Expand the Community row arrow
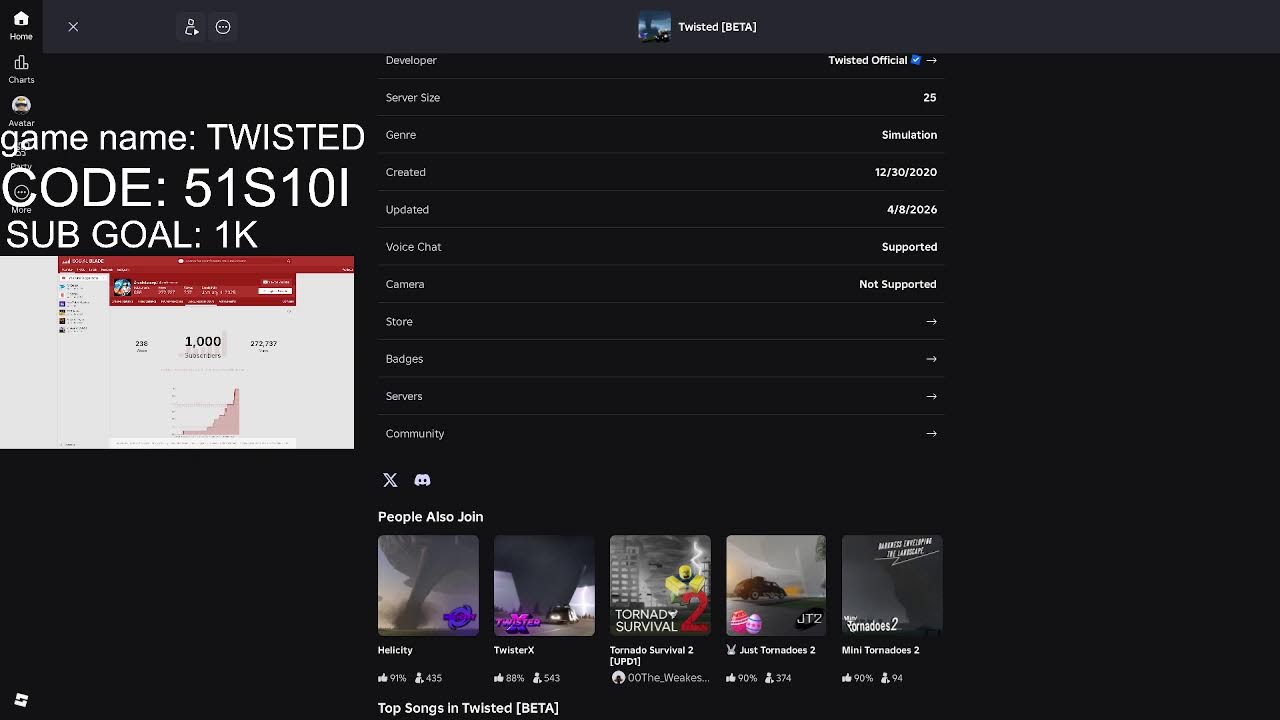1280x720 pixels. (931, 433)
